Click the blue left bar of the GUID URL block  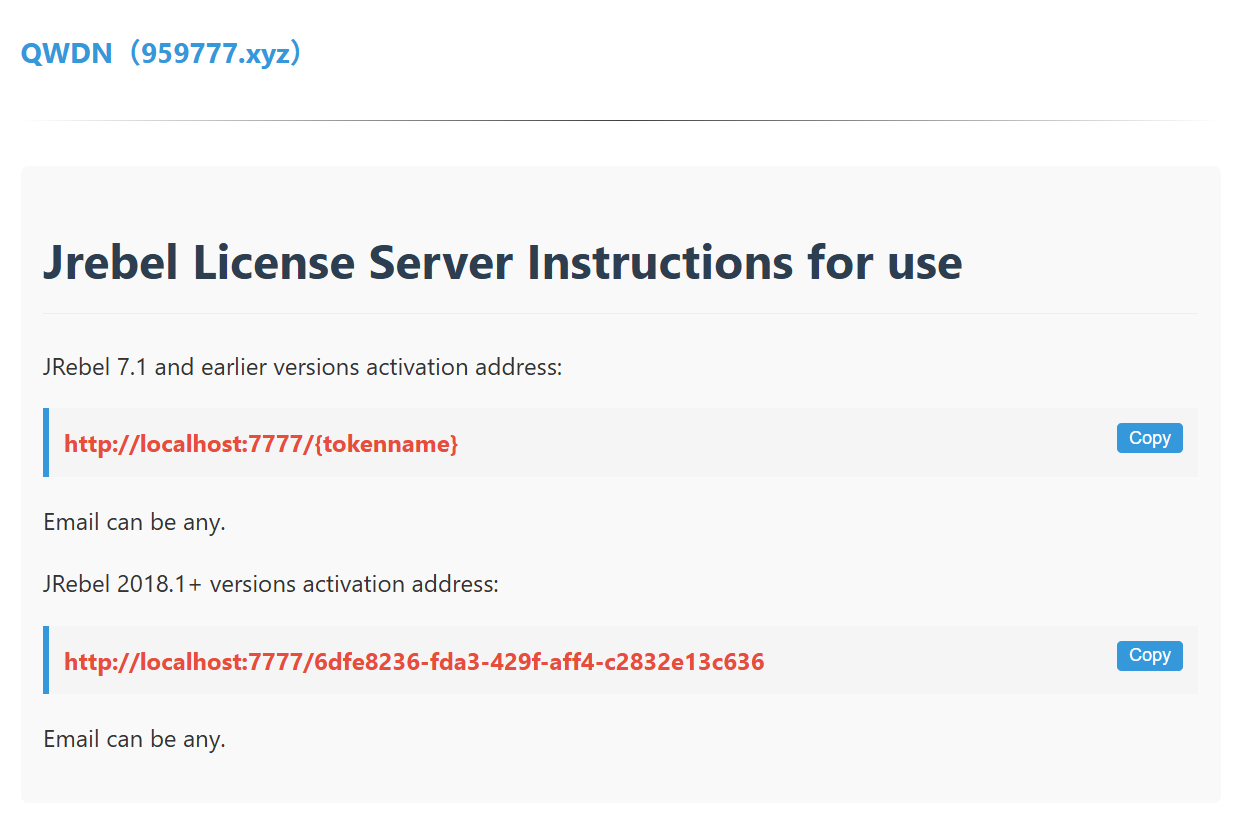(46, 660)
